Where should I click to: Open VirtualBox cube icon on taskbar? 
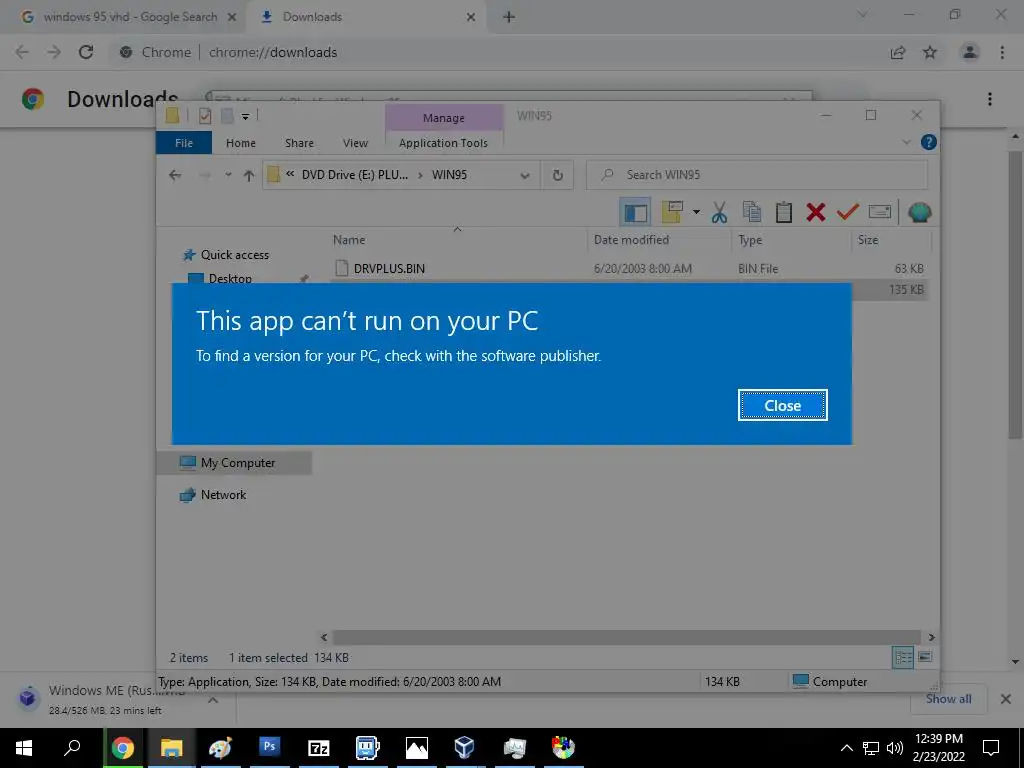[x=465, y=747]
